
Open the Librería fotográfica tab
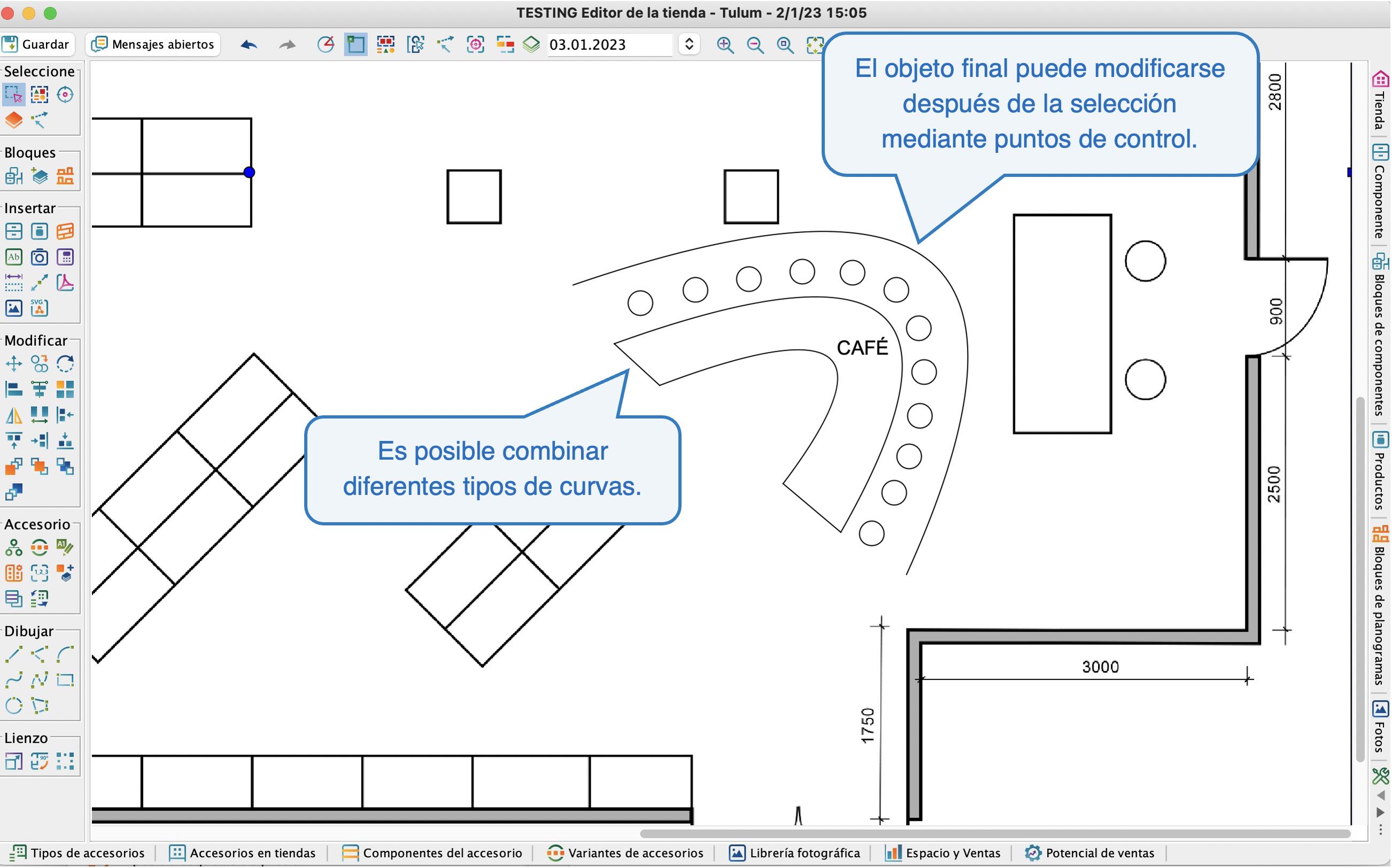(x=794, y=853)
